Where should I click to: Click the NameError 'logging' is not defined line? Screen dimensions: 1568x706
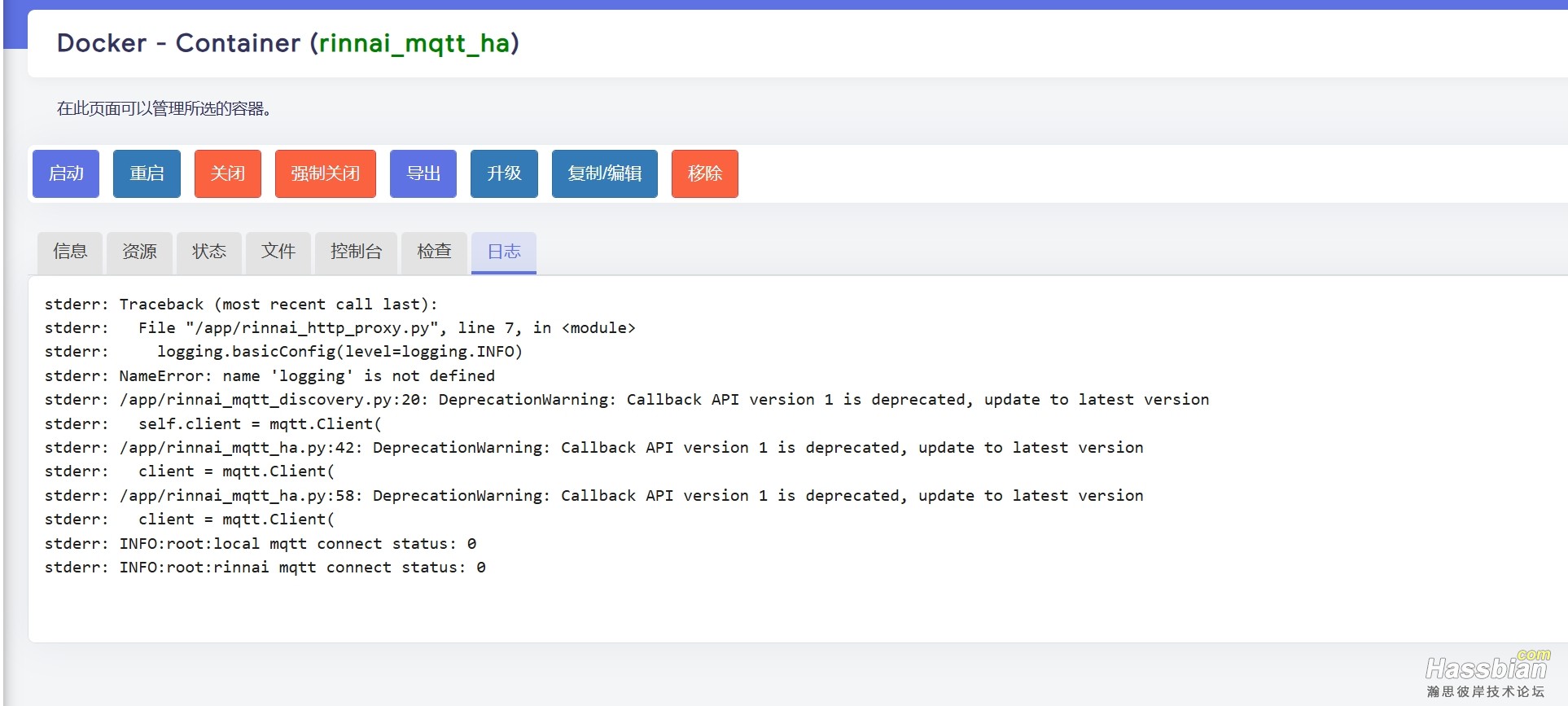click(x=269, y=376)
